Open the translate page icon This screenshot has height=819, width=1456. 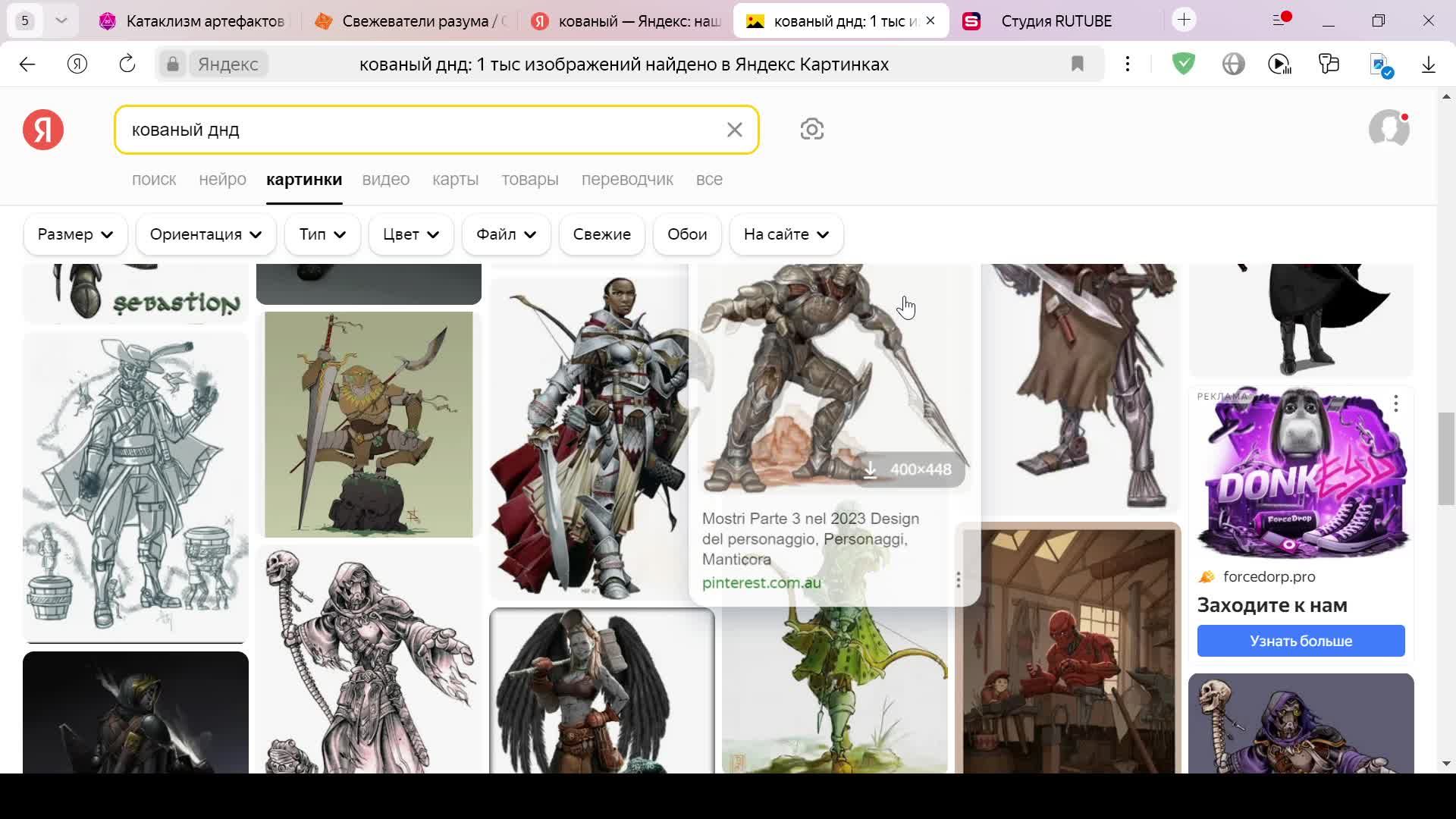[1329, 64]
